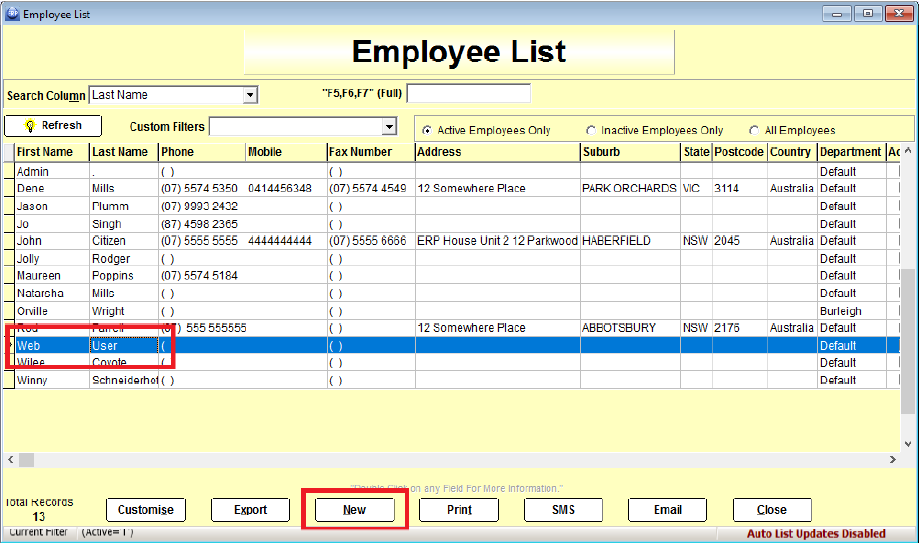Click postcode 2045 cell
This screenshot has height=544, width=919.
[739, 241]
